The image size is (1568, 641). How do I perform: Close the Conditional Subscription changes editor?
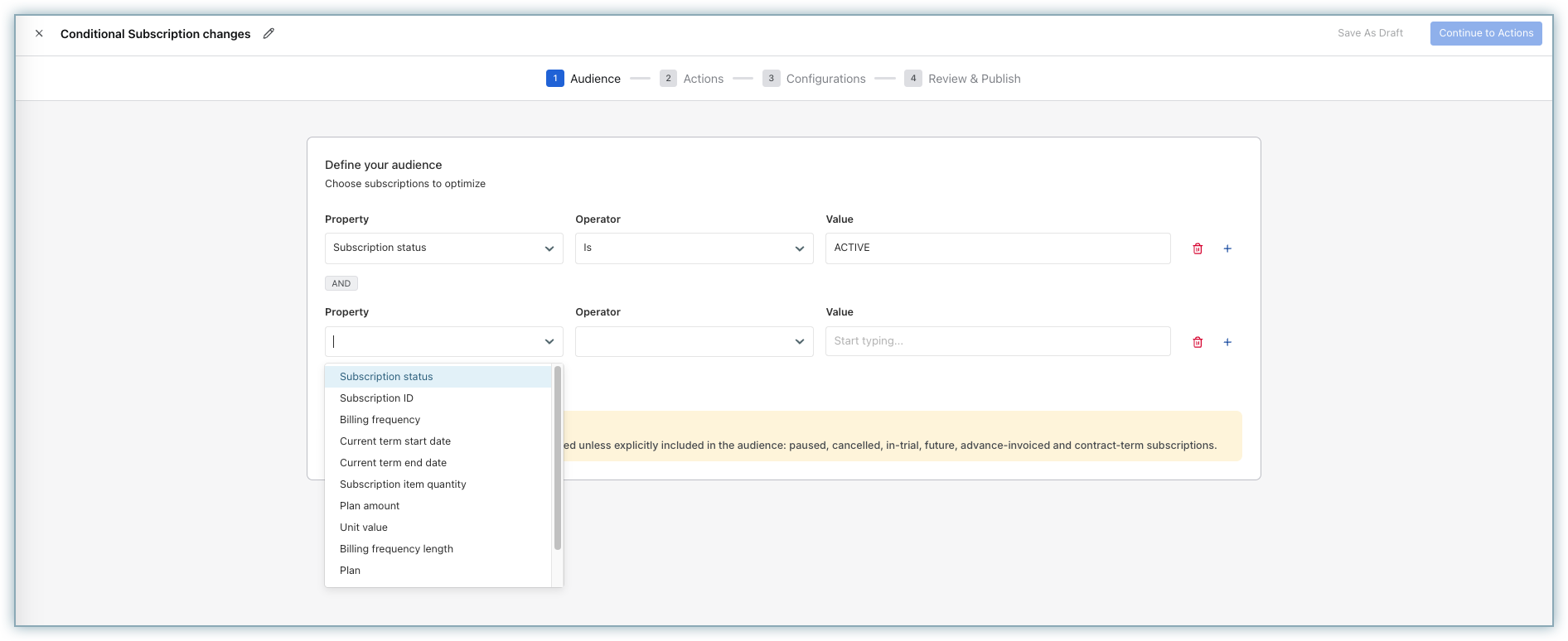click(39, 34)
